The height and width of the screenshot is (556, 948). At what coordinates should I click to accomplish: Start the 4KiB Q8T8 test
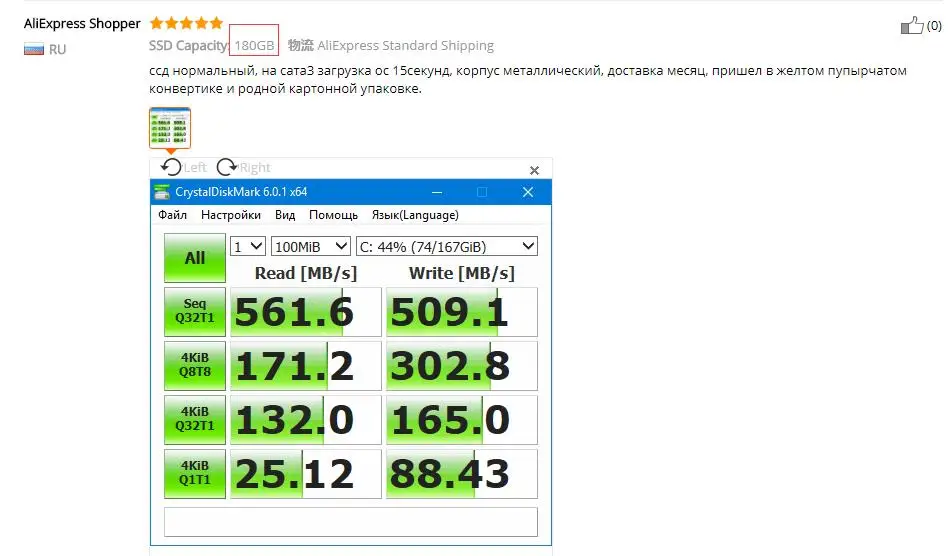click(x=195, y=365)
